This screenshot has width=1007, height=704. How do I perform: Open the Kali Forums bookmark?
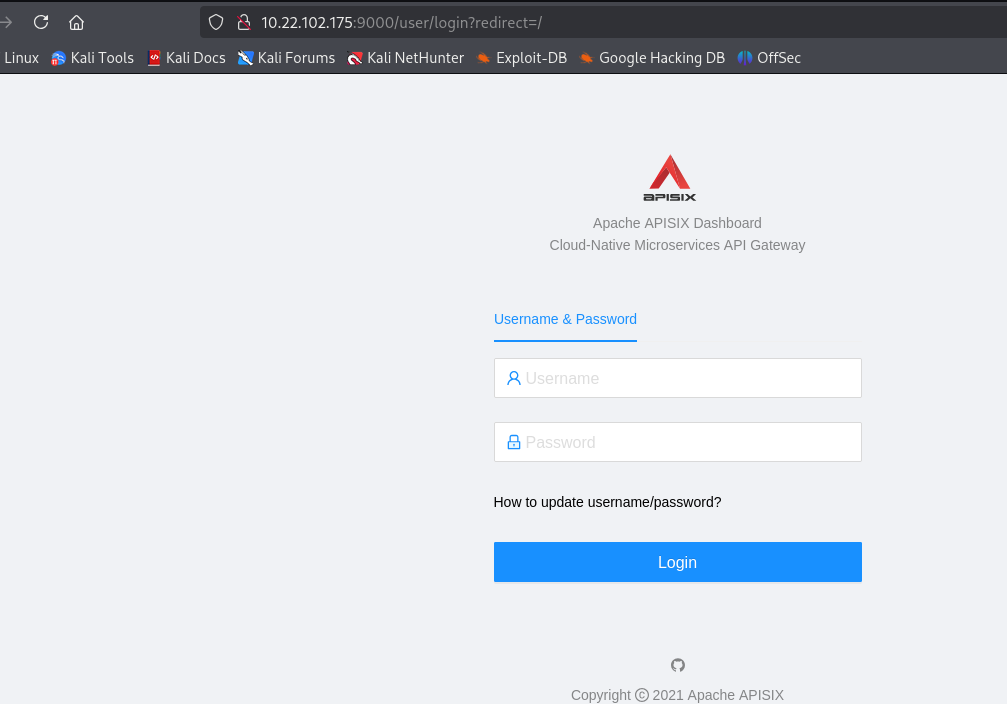click(286, 58)
